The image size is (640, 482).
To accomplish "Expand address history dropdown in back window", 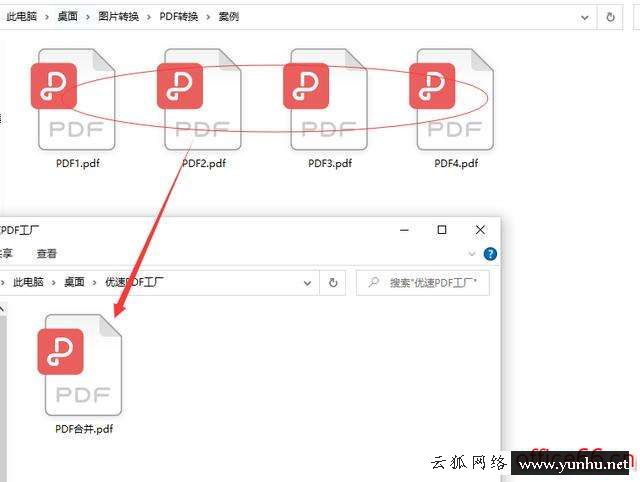I will pyautogui.click(x=584, y=18).
